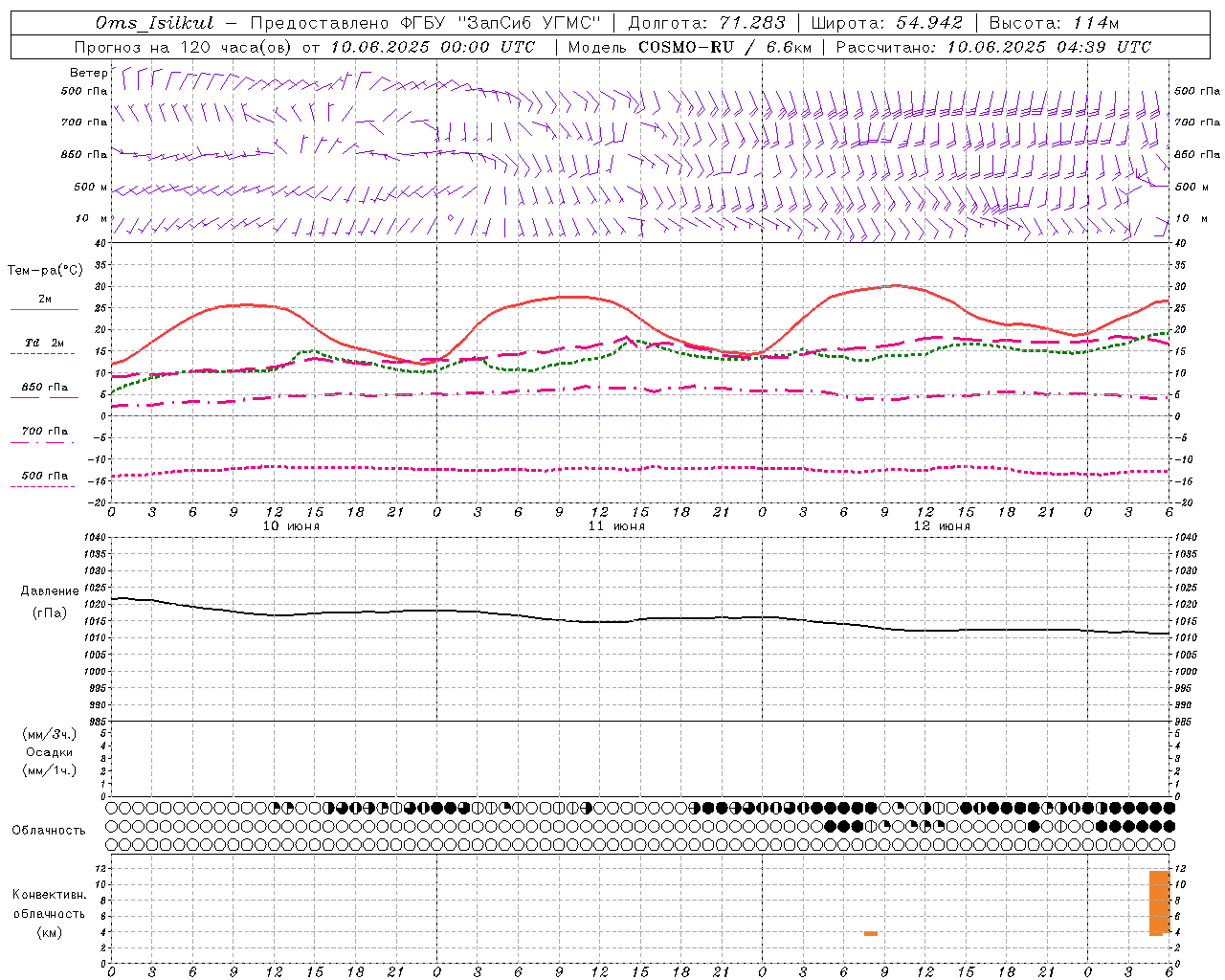Click the Ветер panel label

(x=88, y=73)
